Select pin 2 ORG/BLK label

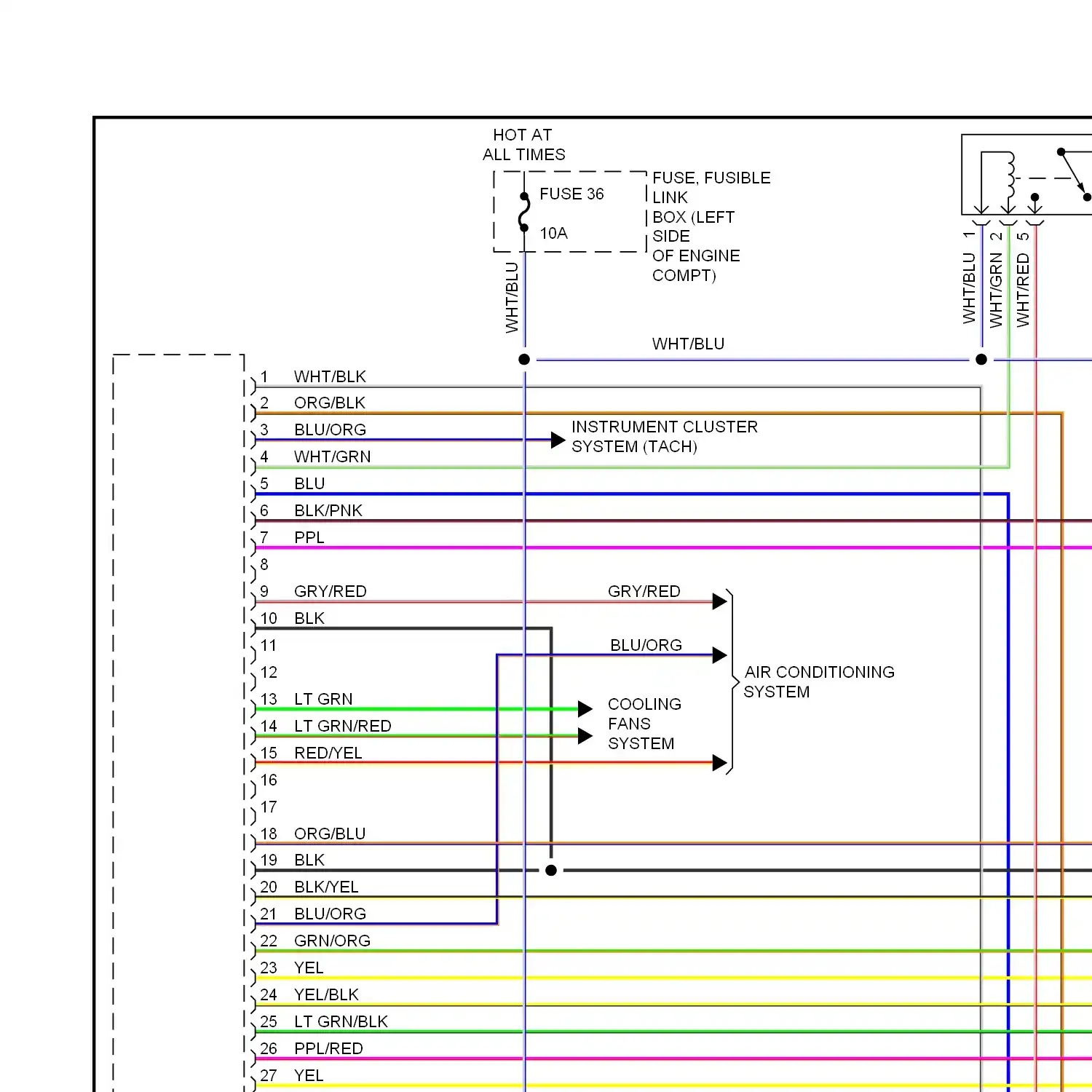(x=330, y=403)
